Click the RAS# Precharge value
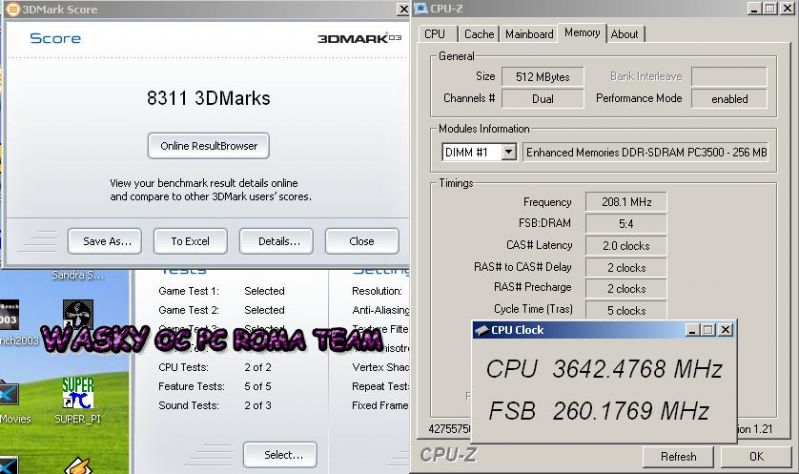Screen dimensions: 799x474 click(626, 288)
